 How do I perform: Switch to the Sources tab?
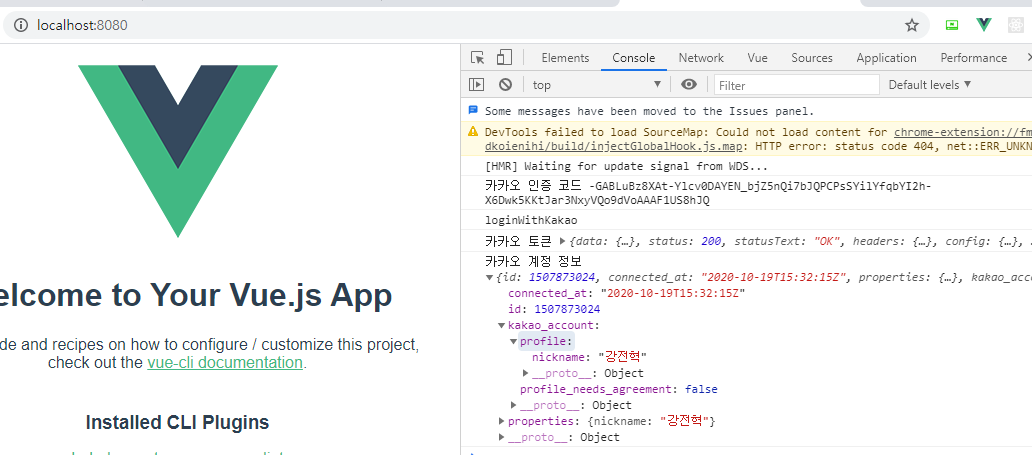(x=812, y=58)
